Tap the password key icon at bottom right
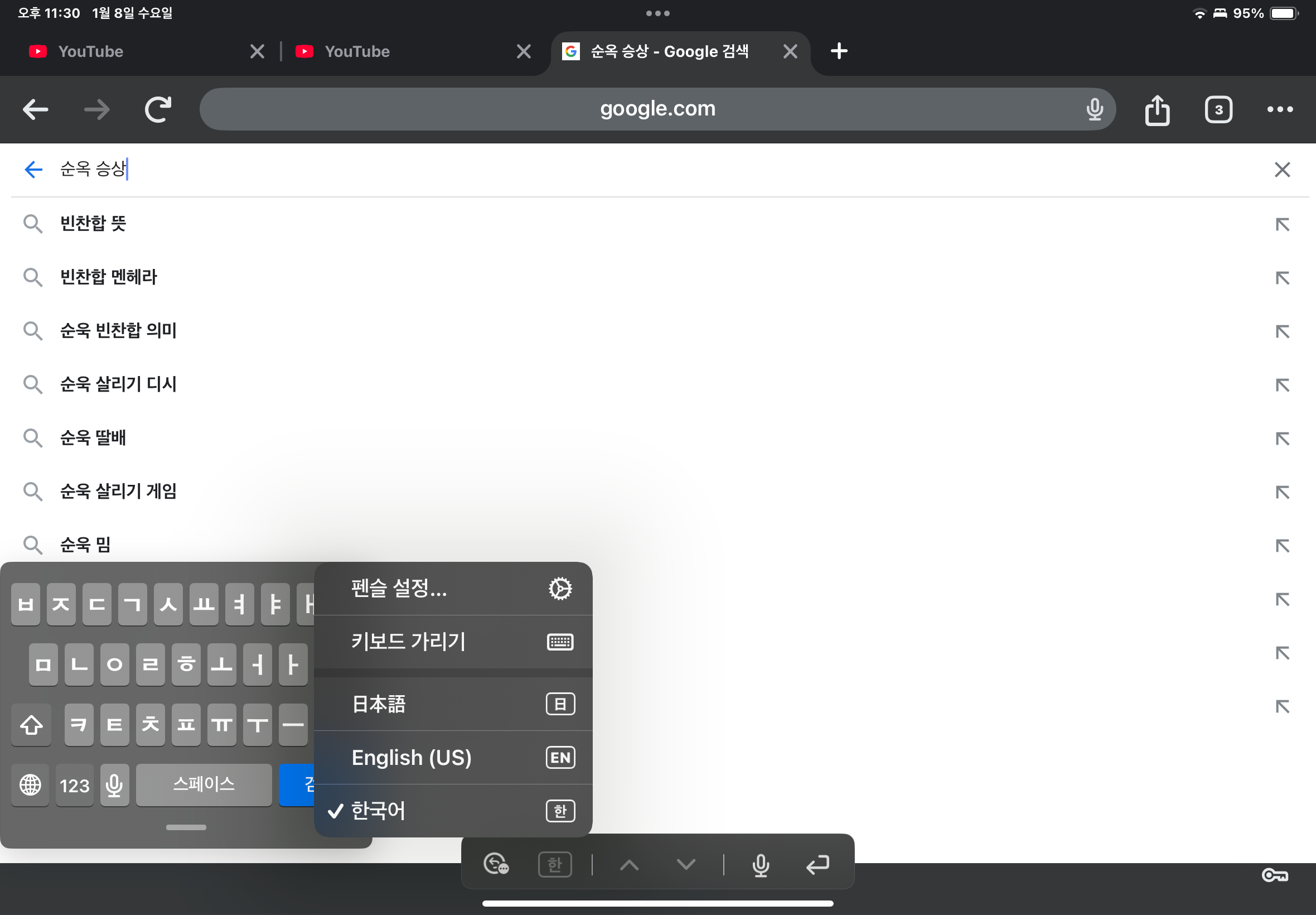Viewport: 1316px width, 915px height. pyautogui.click(x=1274, y=875)
